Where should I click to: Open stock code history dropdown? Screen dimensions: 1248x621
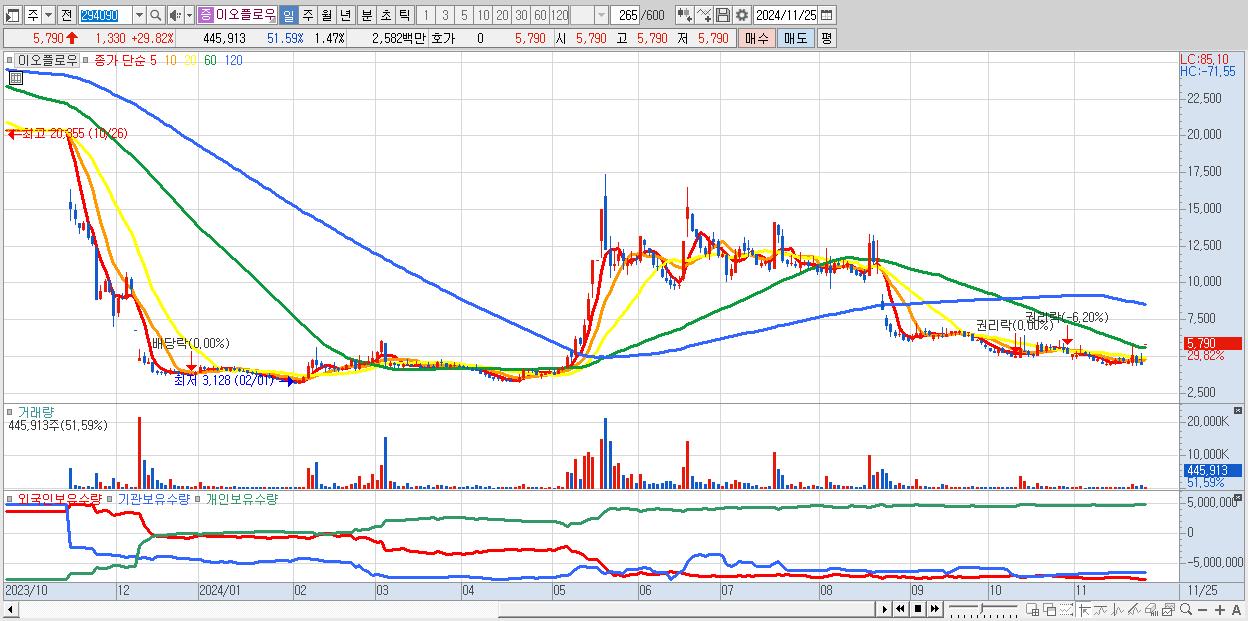tap(139, 16)
